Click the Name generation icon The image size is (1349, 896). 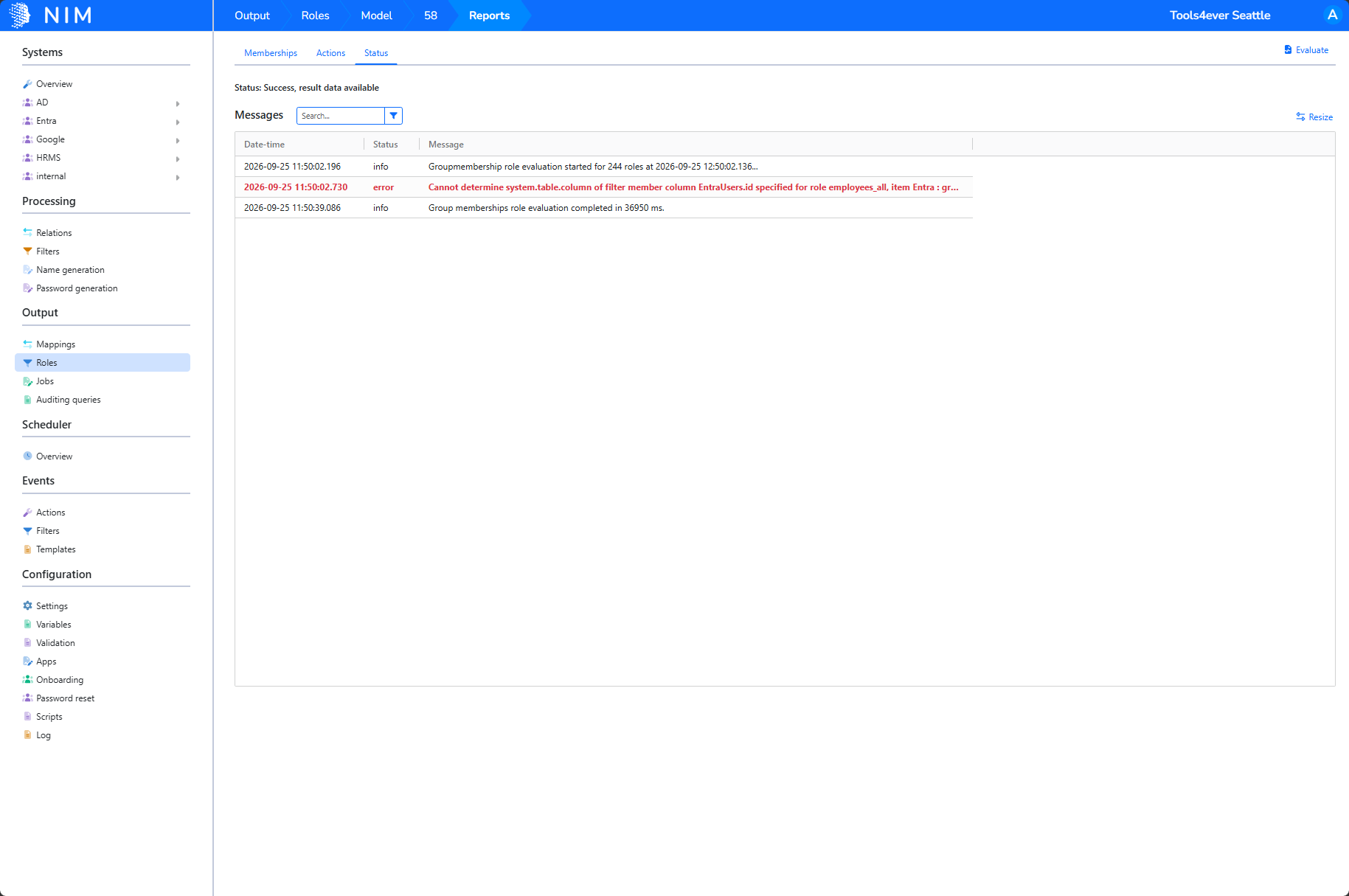[27, 270]
